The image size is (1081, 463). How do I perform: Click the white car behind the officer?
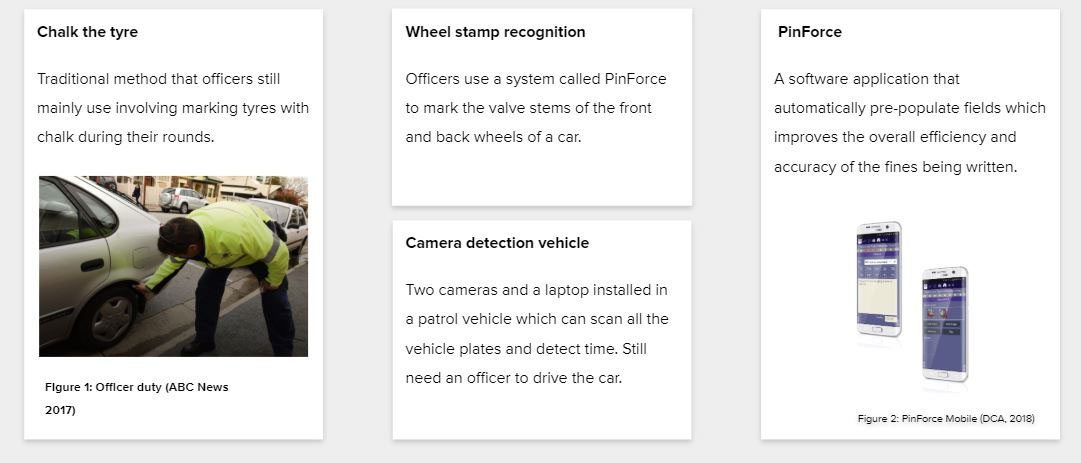click(291, 220)
